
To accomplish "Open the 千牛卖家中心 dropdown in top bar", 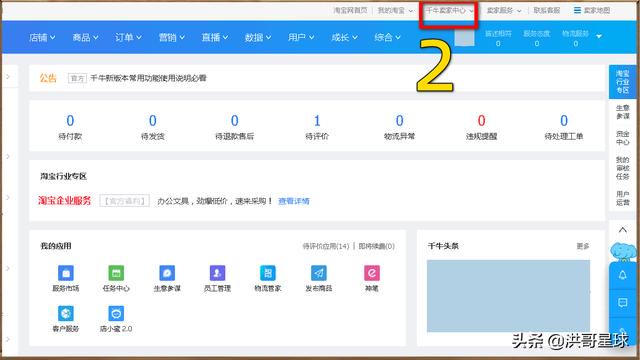I will point(449,11).
